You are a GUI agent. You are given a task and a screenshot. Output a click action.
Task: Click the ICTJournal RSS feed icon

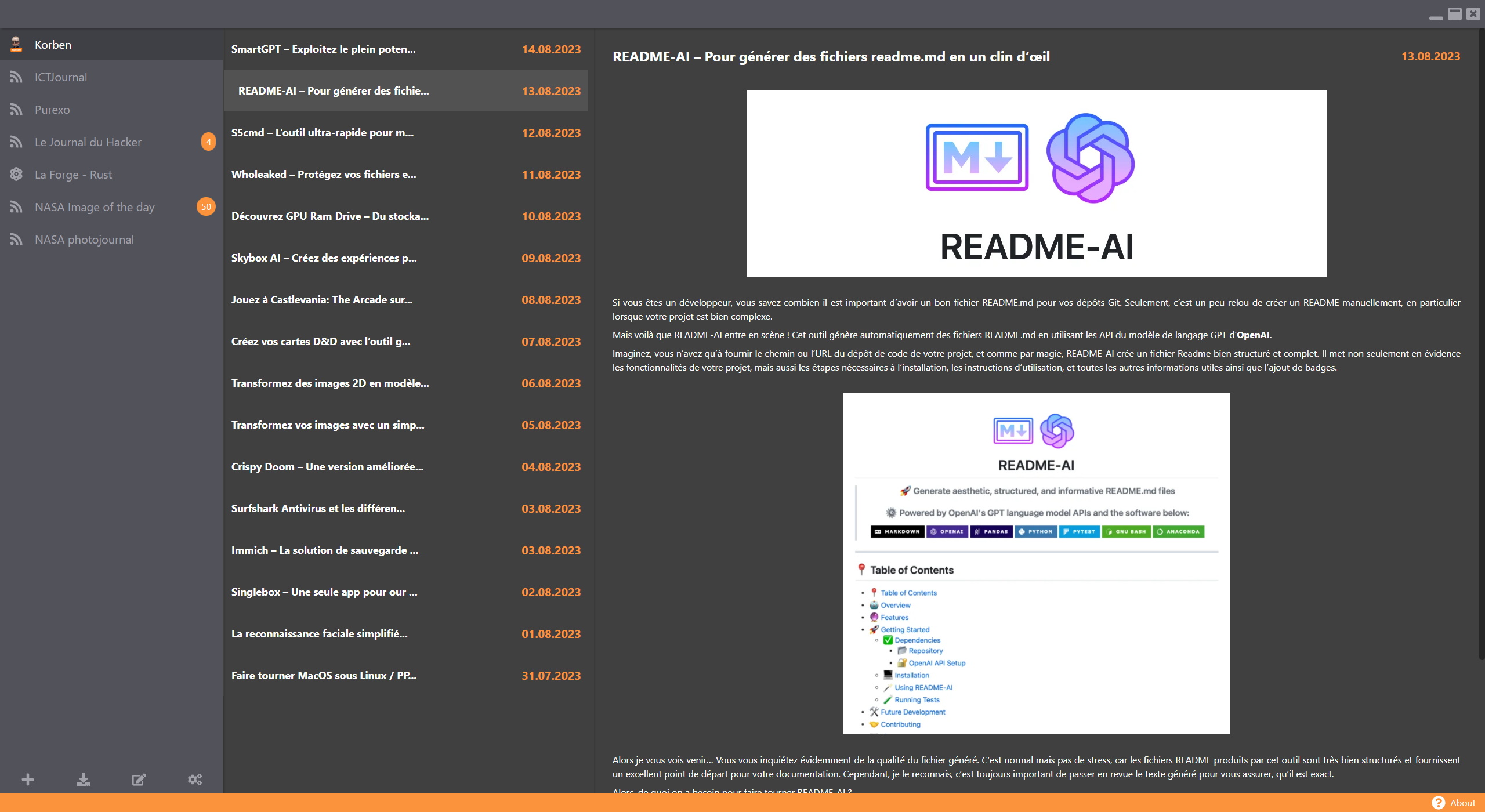pyautogui.click(x=16, y=77)
